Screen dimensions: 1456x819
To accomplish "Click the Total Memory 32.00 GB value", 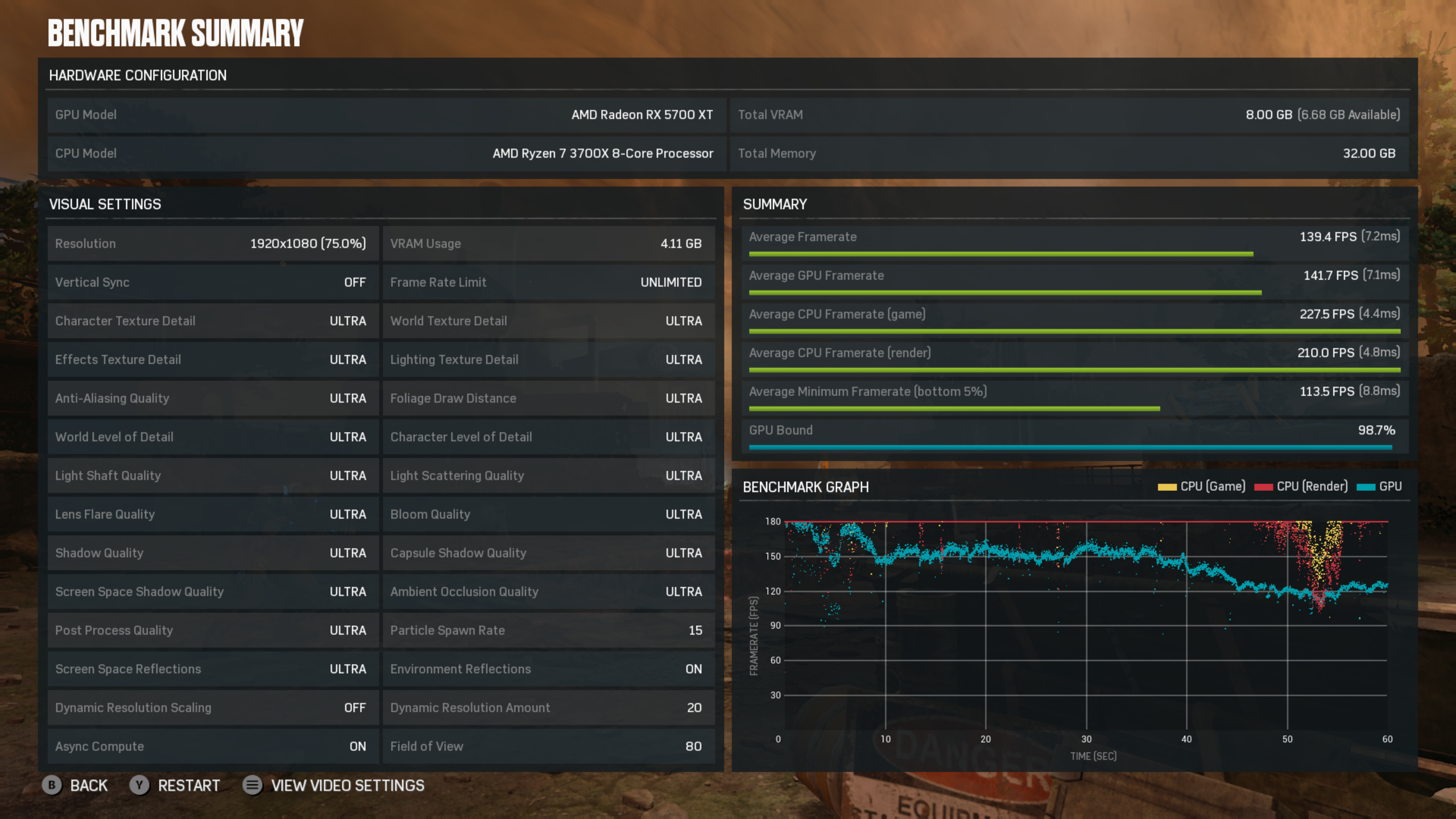I will 1369,154.
